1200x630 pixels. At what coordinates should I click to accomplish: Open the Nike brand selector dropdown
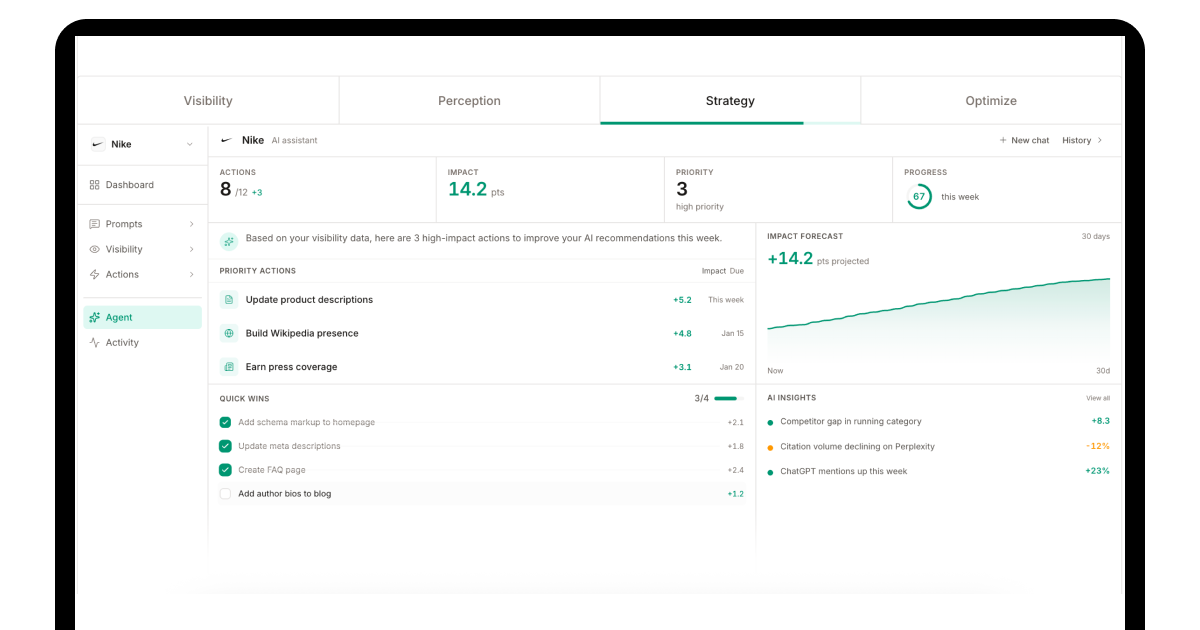142,144
